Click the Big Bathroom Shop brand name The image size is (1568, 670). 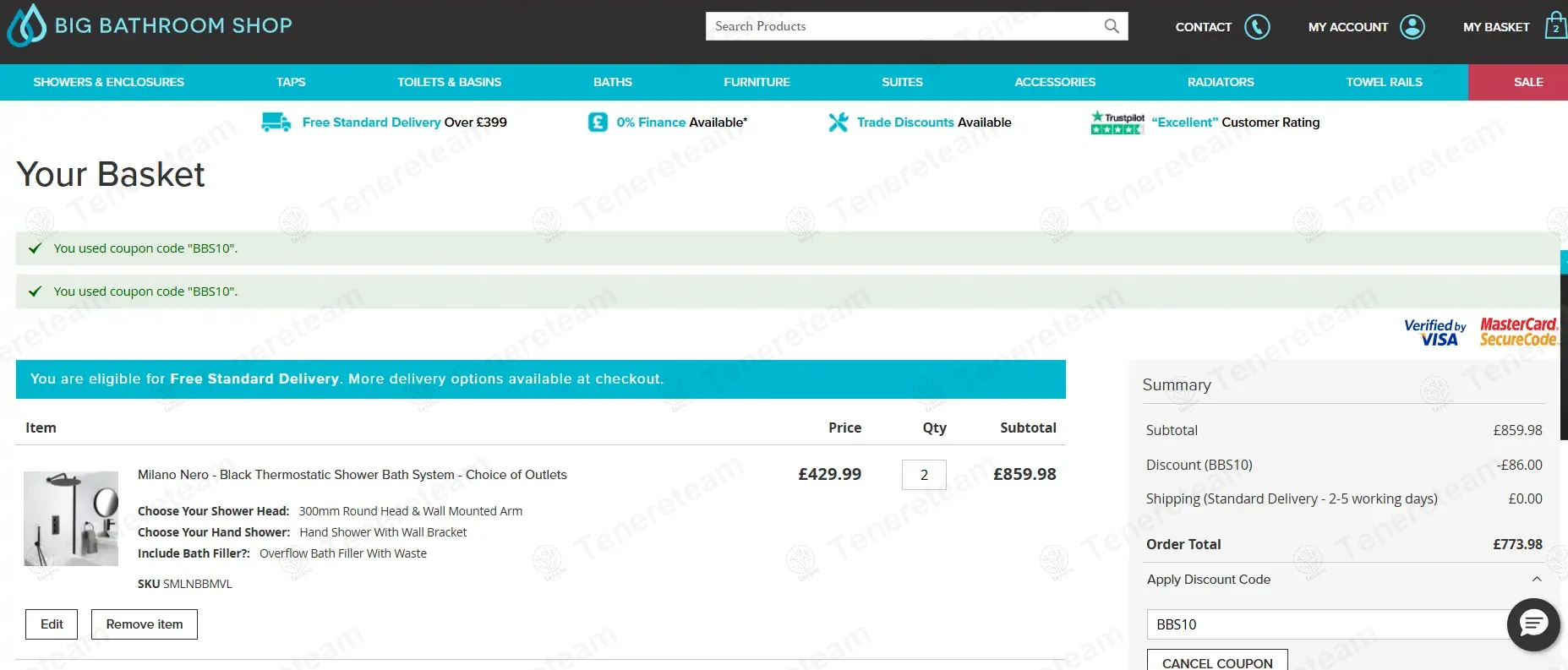[x=173, y=25]
